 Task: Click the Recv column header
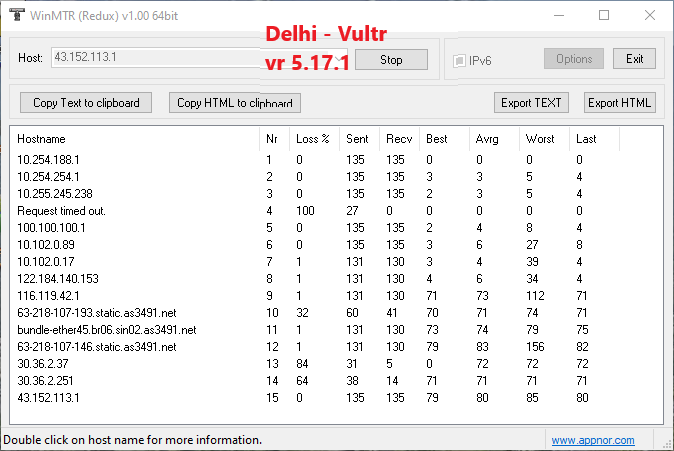[399, 139]
